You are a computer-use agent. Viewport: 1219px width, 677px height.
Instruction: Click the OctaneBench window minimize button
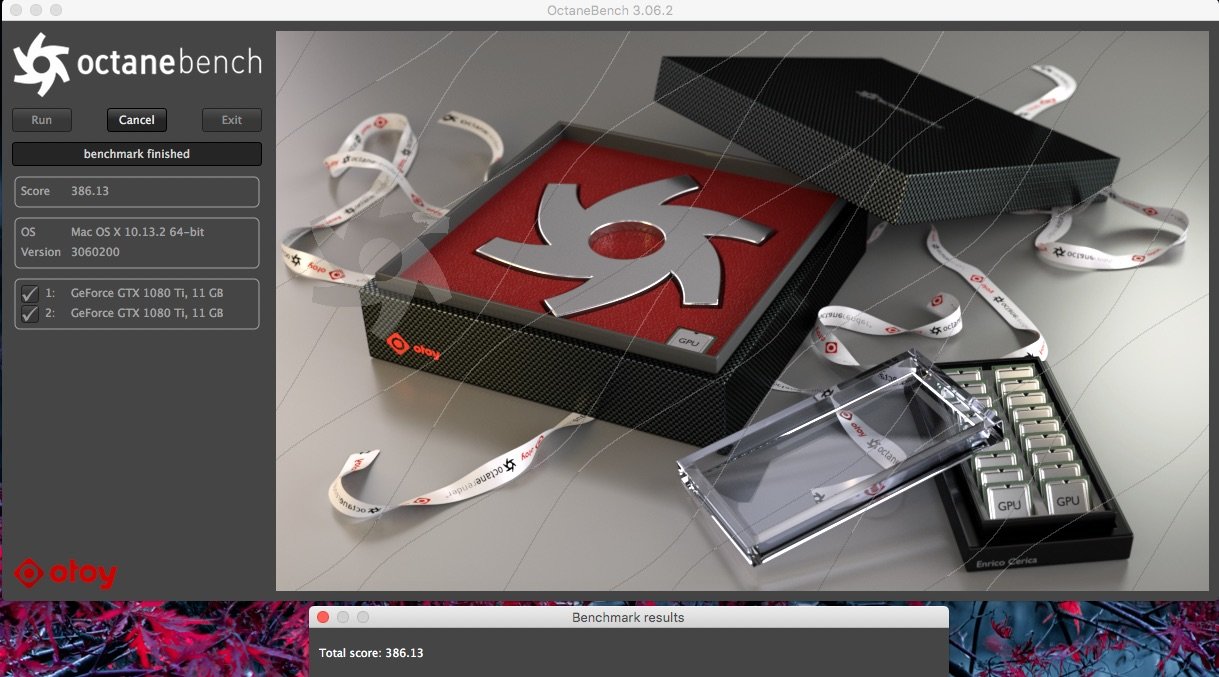click(x=35, y=10)
